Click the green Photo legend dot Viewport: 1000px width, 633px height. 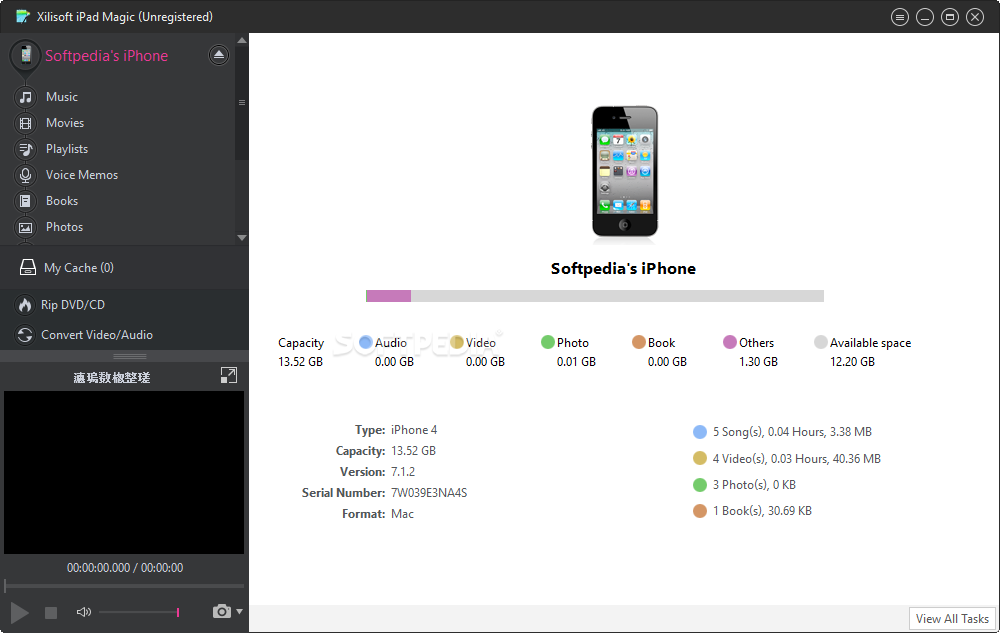pos(548,342)
